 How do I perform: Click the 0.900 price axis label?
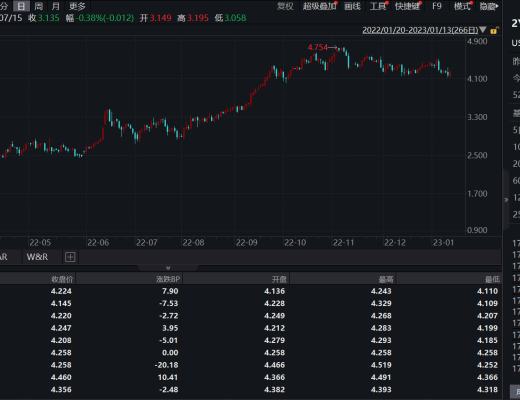tap(477, 230)
